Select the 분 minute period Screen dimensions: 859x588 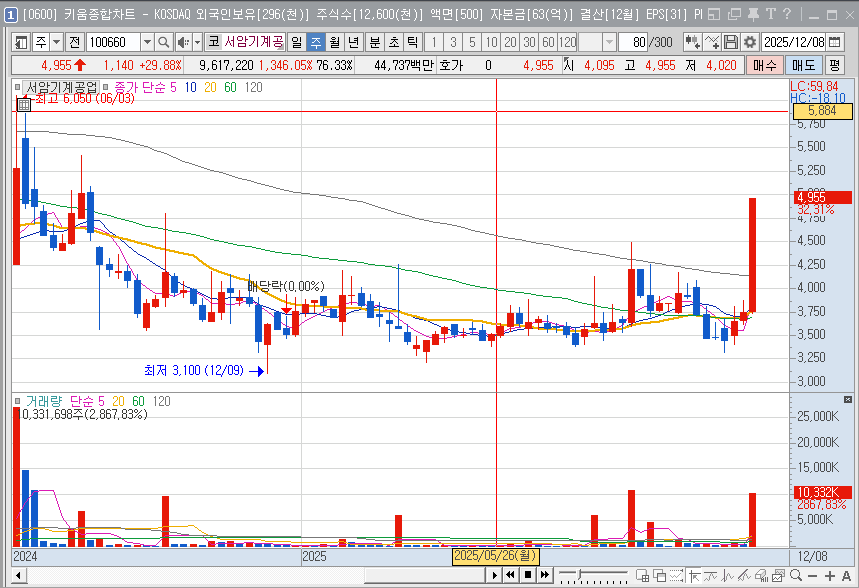(375, 42)
